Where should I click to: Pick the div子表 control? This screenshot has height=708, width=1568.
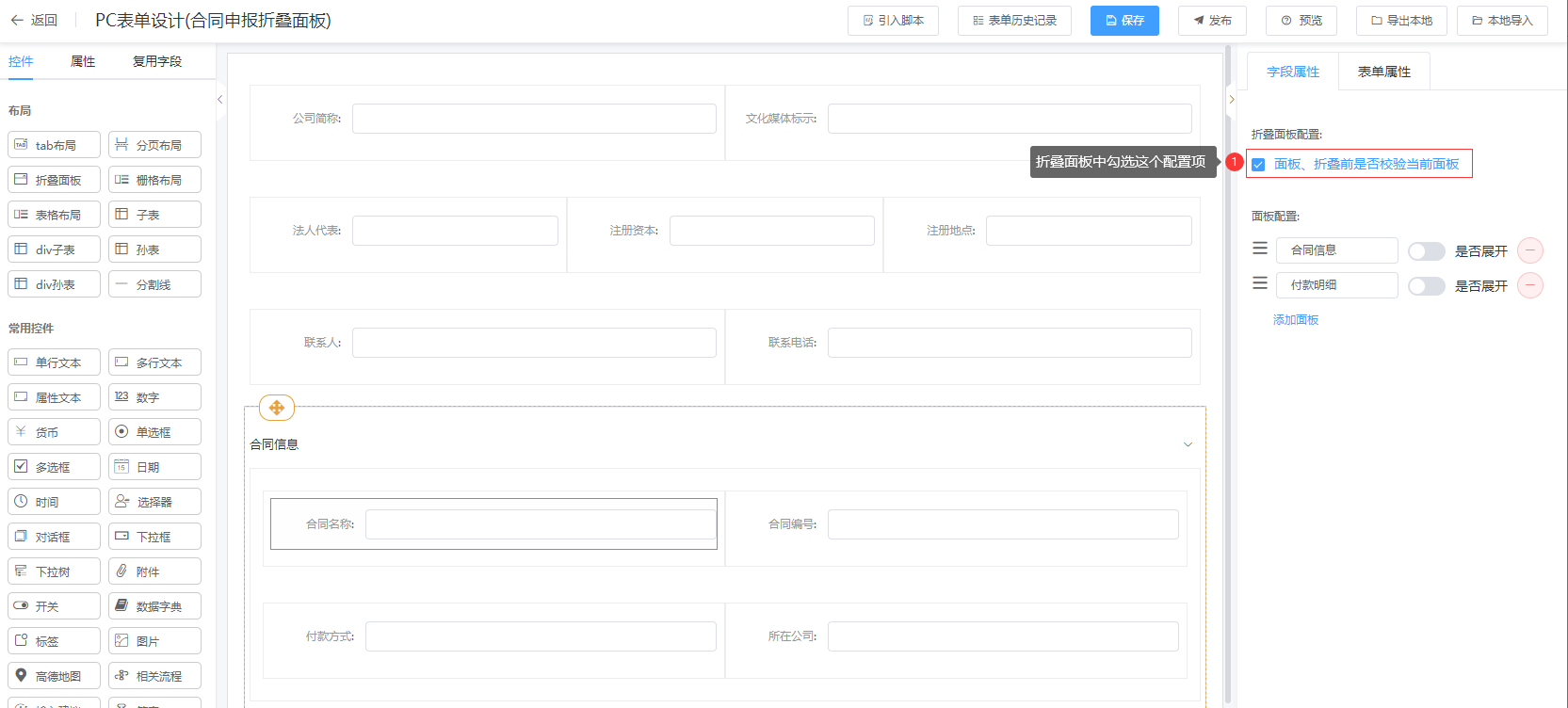pos(54,249)
